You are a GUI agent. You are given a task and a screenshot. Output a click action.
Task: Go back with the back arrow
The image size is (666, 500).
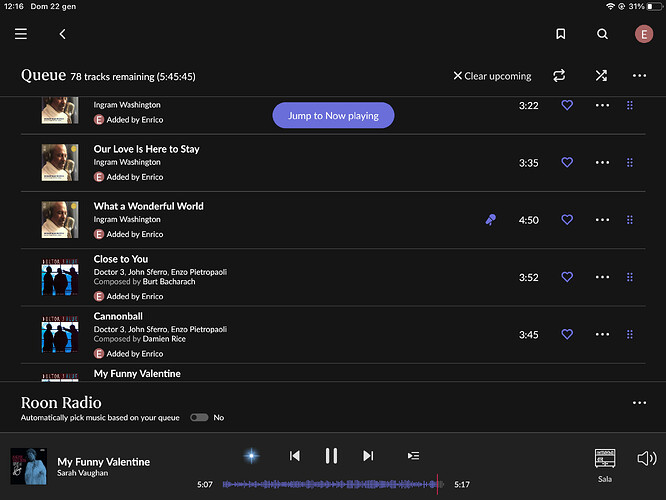click(62, 34)
